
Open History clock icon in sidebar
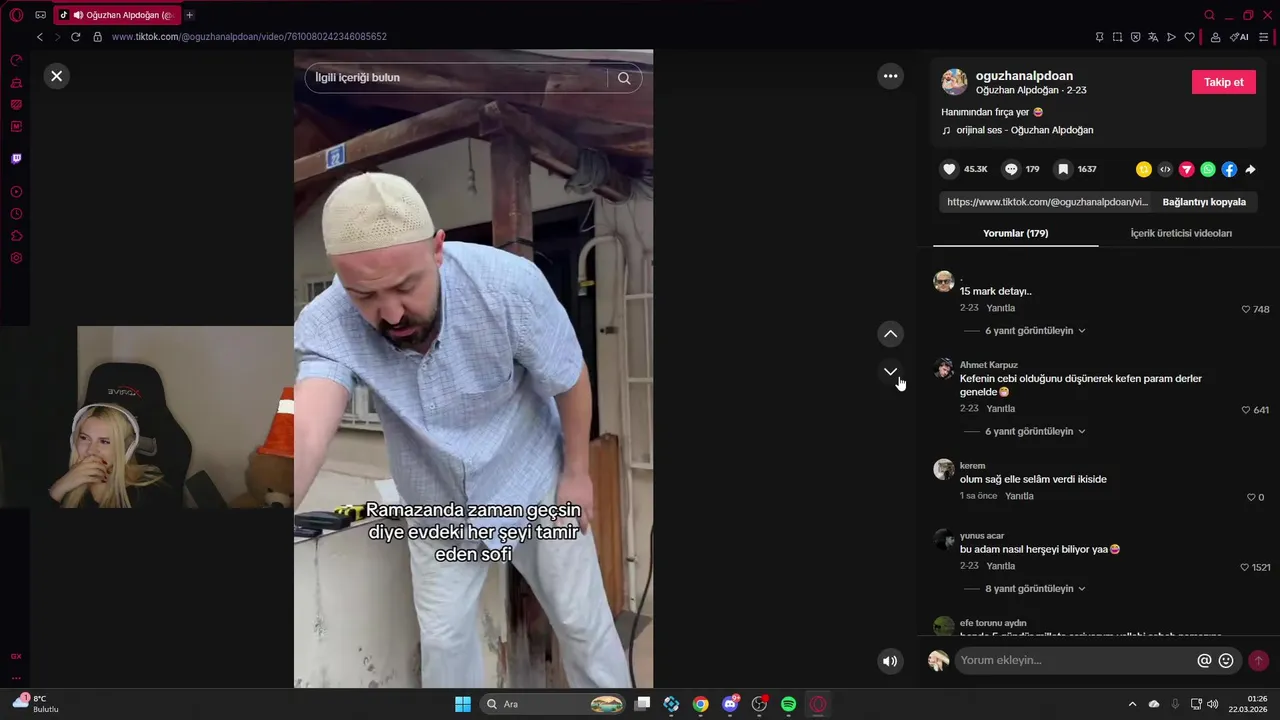(16, 214)
